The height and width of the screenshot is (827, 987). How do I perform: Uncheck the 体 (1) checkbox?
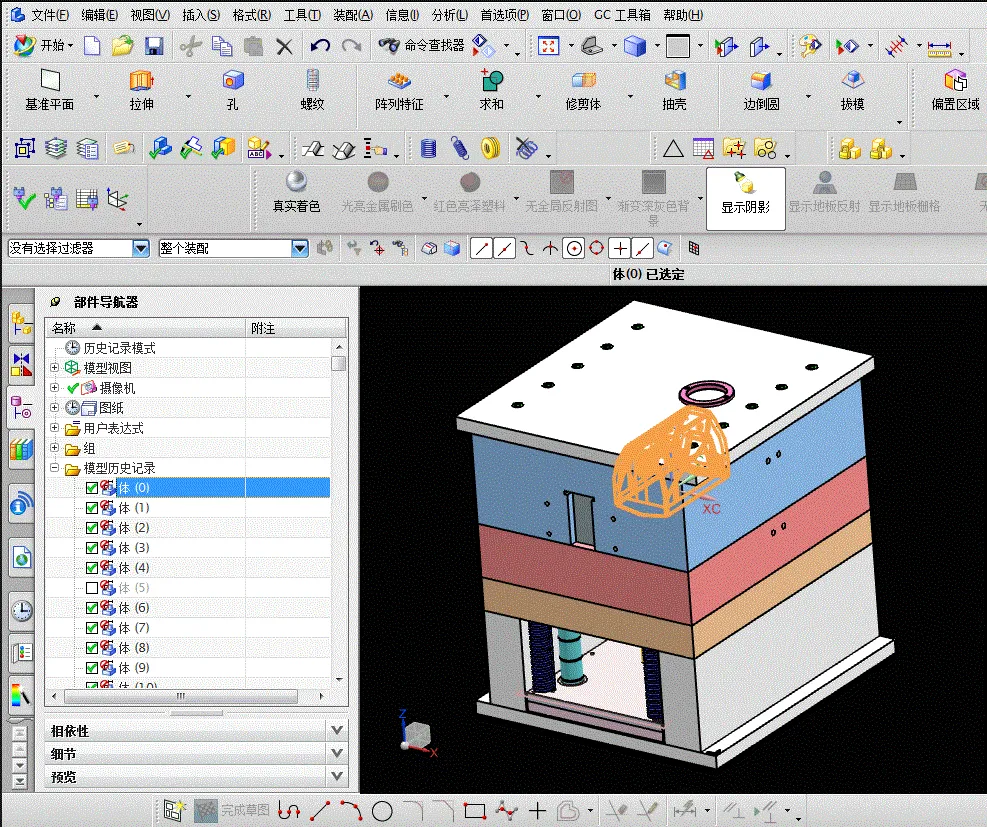click(x=92, y=508)
